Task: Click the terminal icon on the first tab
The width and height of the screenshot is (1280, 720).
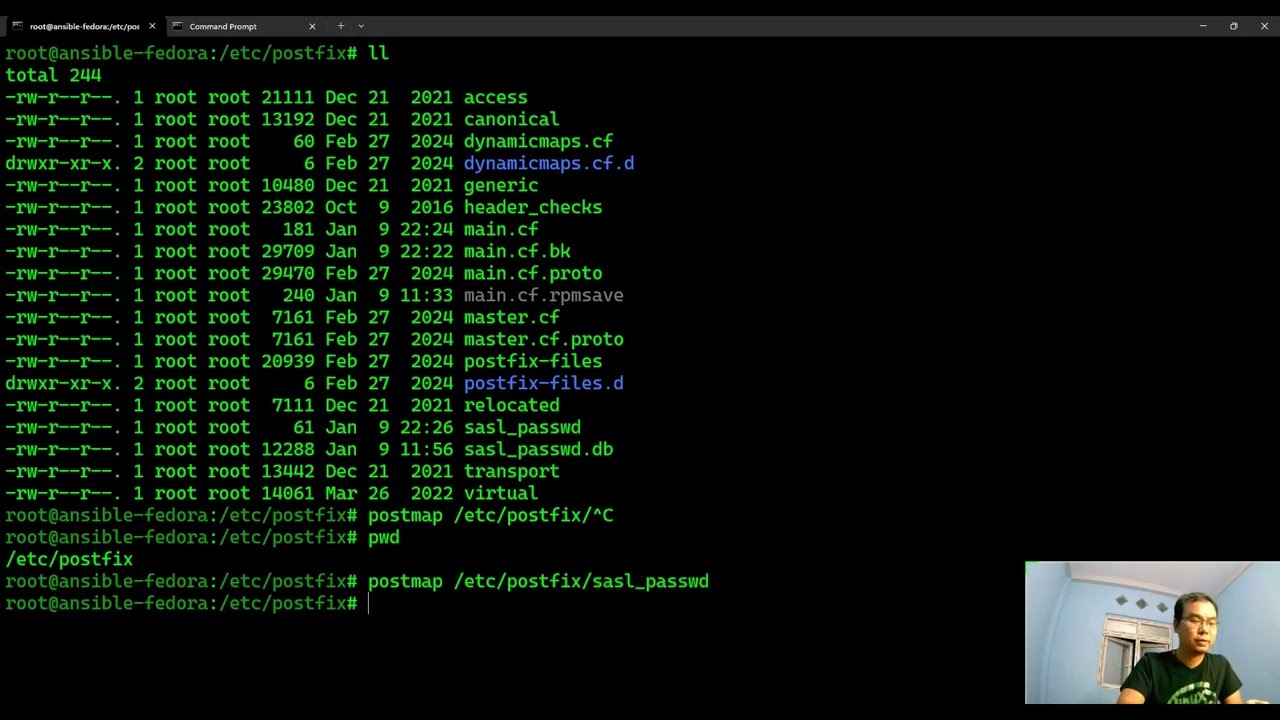Action: click(x=17, y=26)
